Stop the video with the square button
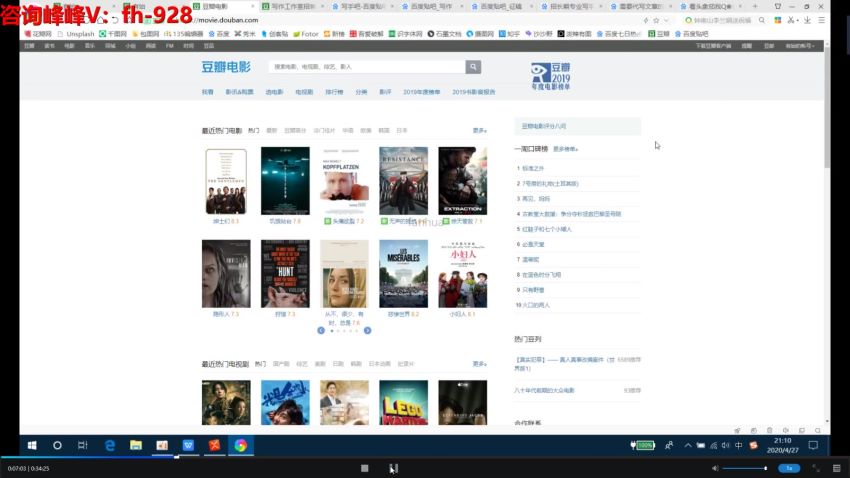Image resolution: width=850 pixels, height=478 pixels. coord(365,468)
